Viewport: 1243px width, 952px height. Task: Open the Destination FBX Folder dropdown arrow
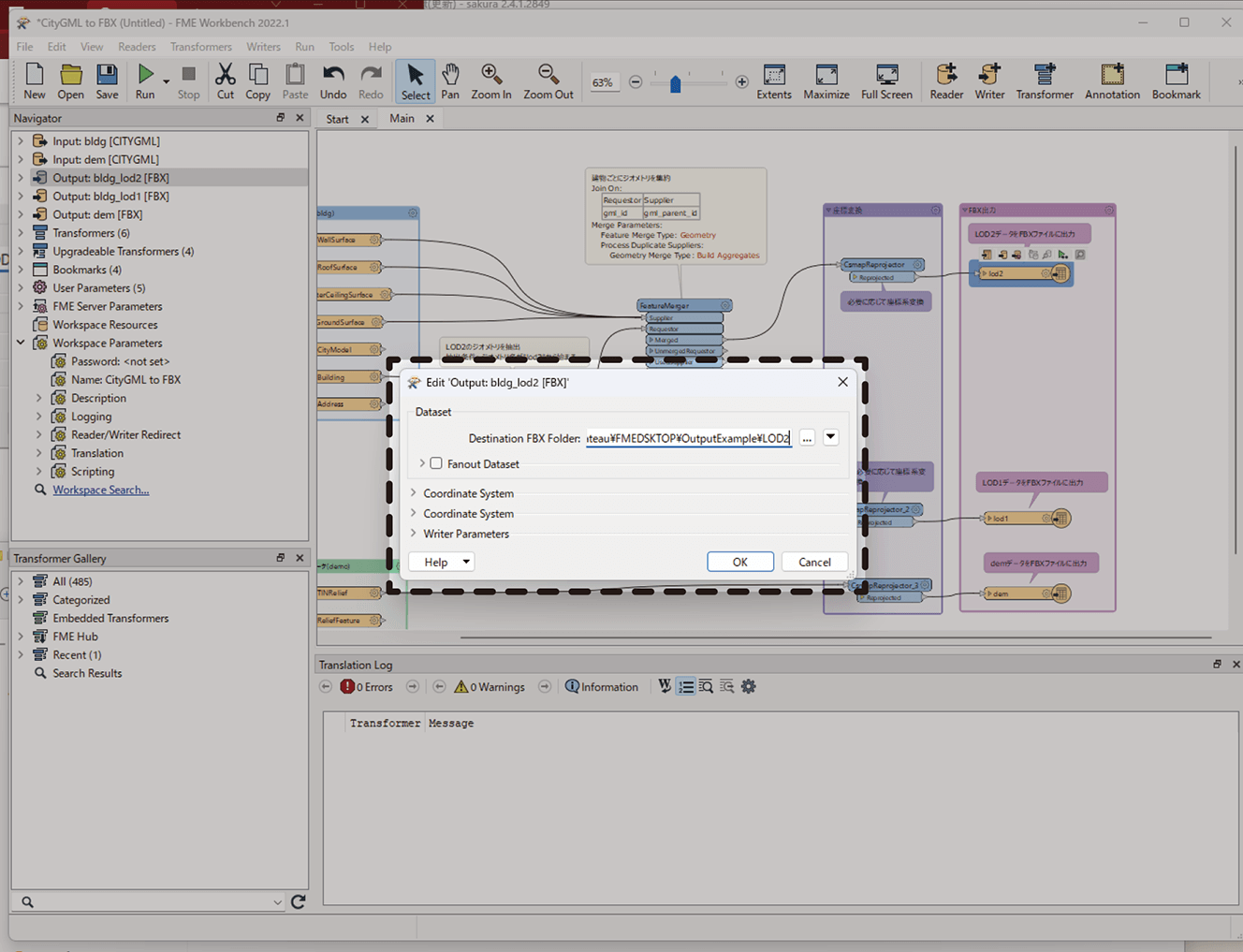[x=830, y=437]
